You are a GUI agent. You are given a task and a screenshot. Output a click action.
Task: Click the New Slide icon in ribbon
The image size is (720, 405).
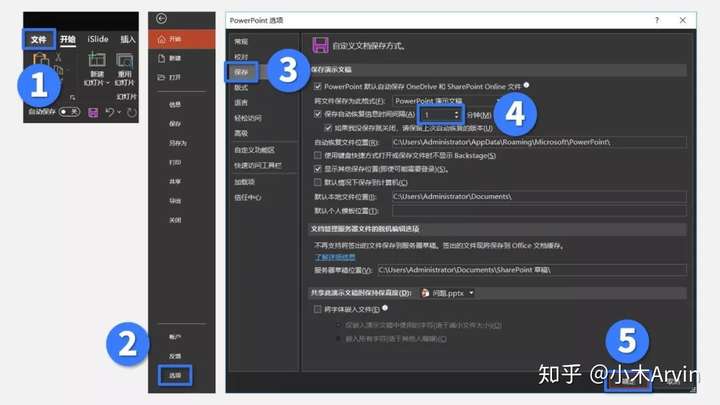coord(97,60)
